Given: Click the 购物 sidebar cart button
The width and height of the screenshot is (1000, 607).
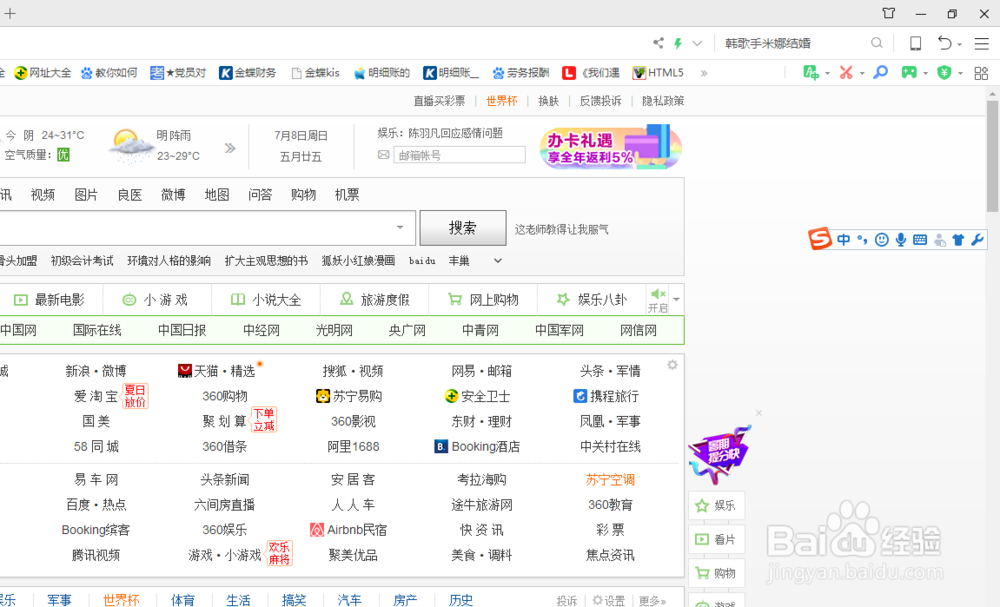Looking at the screenshot, I should point(717,573).
